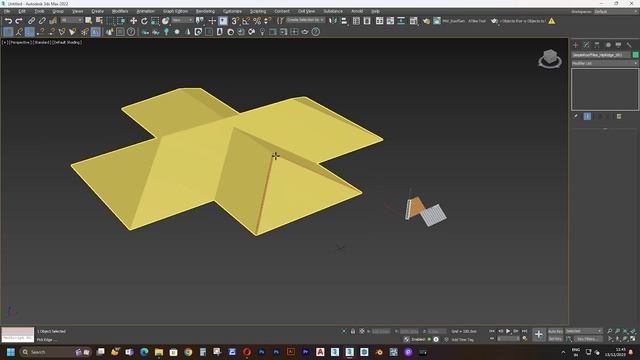Open the selection filter dropdown
640x360 pixels.
71,20
